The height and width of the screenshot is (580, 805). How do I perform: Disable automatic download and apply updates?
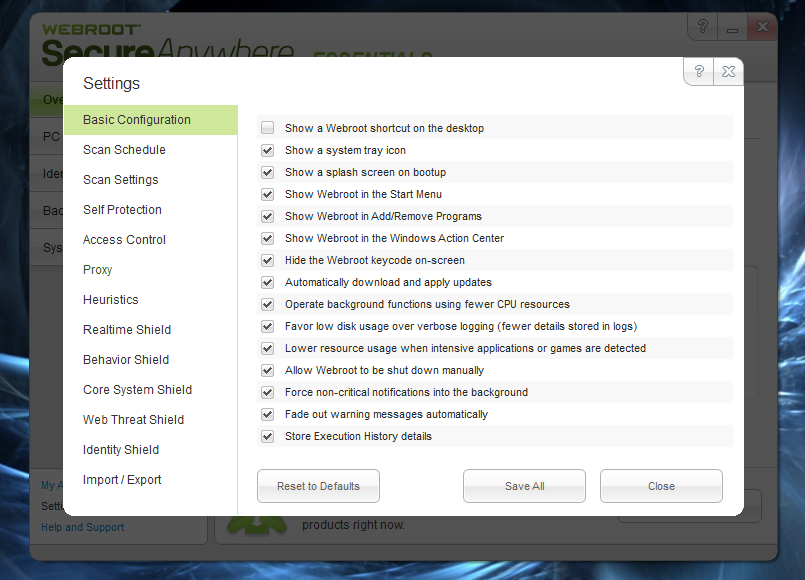coord(267,282)
